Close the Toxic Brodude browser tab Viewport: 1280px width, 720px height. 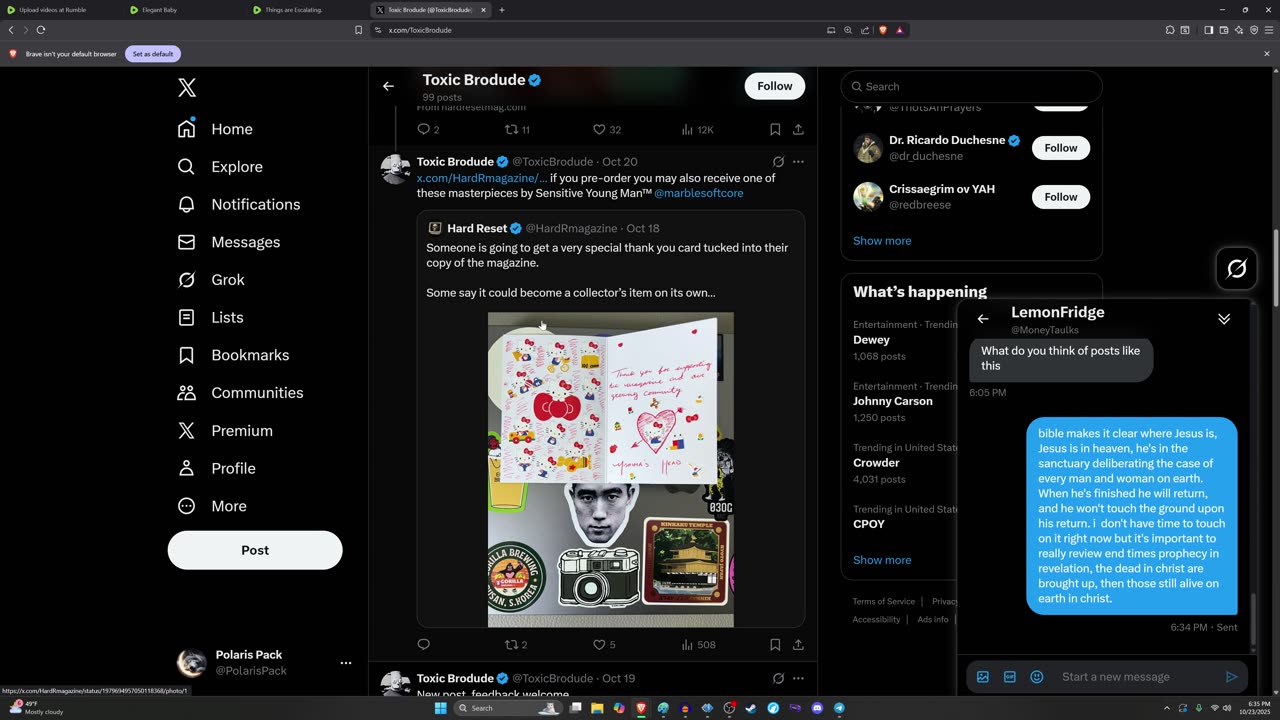coord(483,10)
